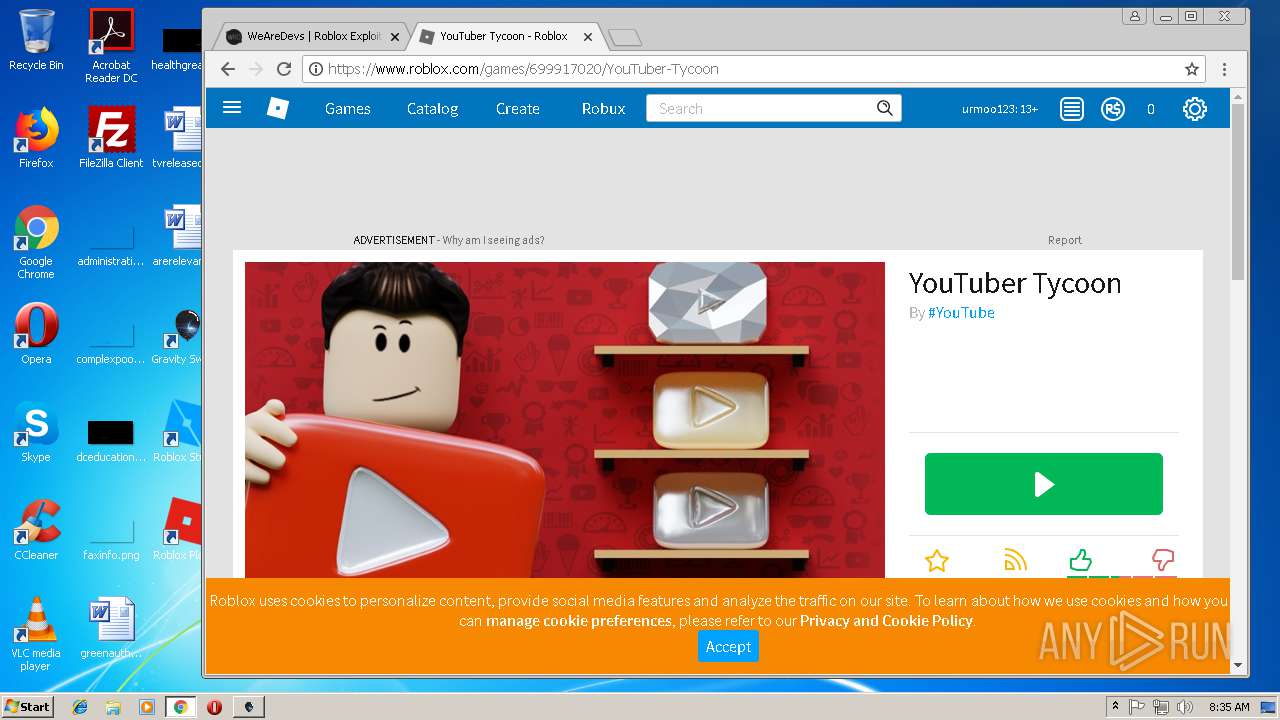Launch Google Chrome desktop shortcut
The width and height of the screenshot is (1280, 720).
click(36, 242)
